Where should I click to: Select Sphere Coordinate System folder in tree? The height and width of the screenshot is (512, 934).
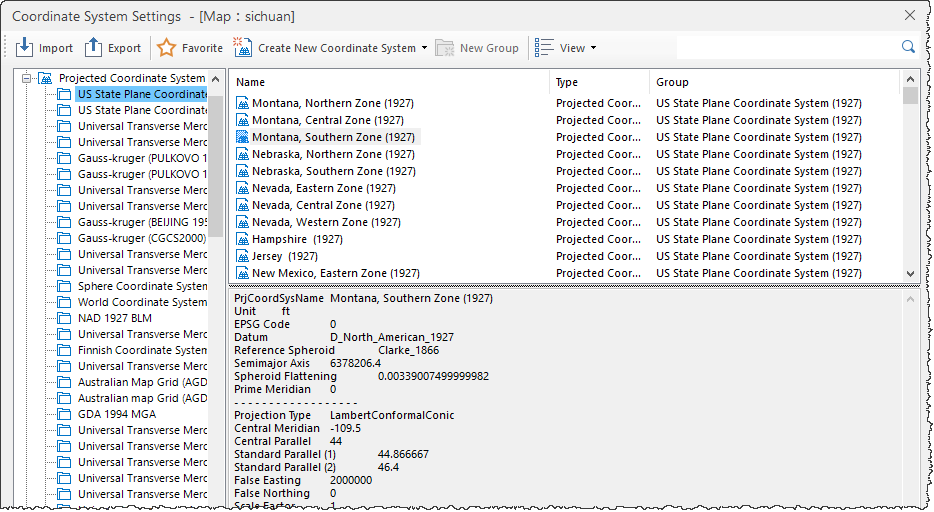[x=142, y=286]
